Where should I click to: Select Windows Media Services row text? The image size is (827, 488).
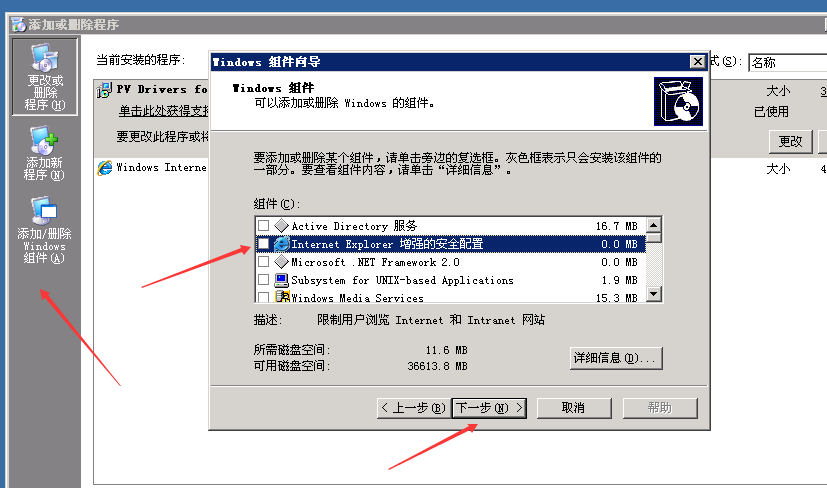pyautogui.click(x=357, y=298)
